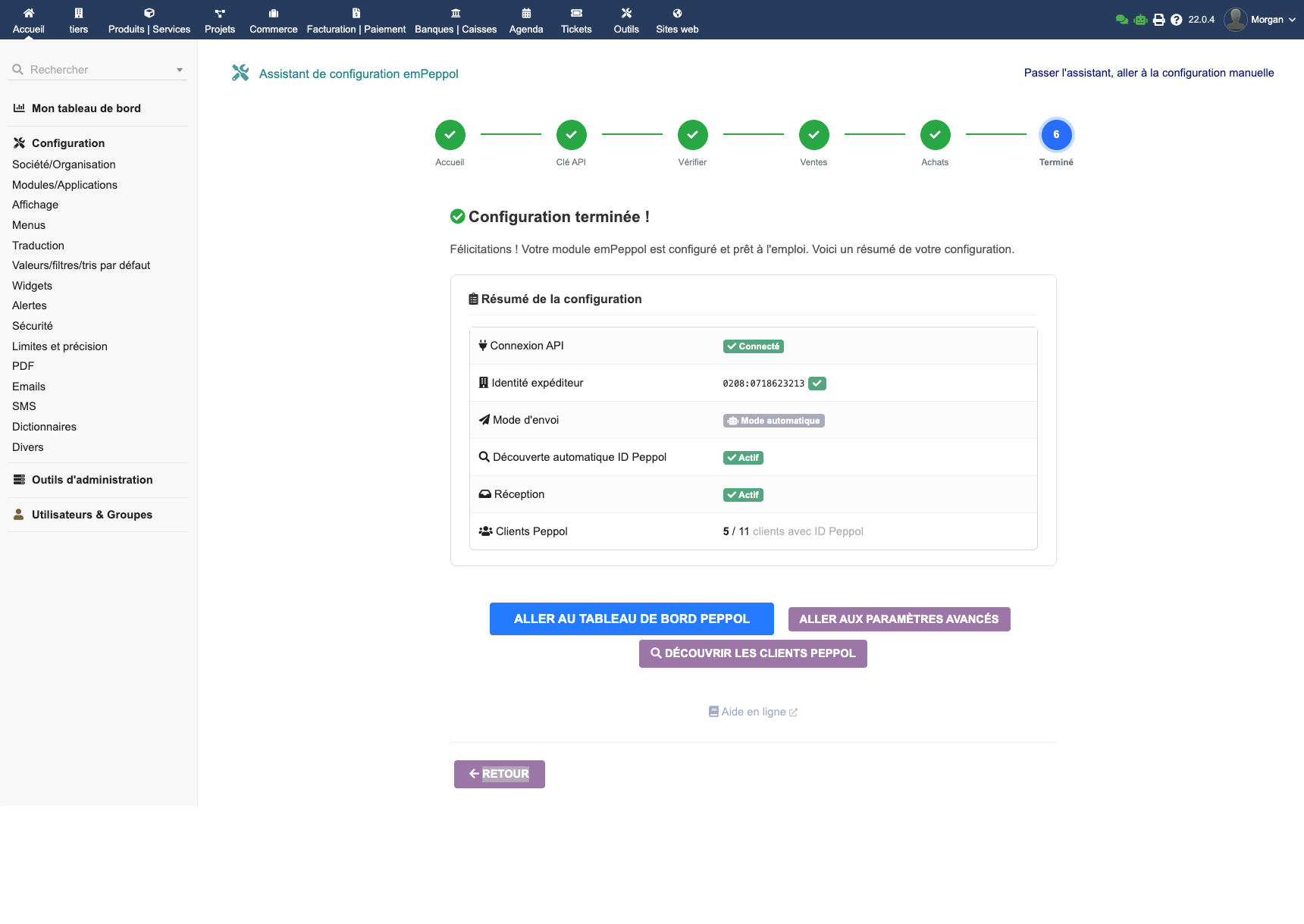Click Découvrir les clients Peppol button
This screenshot has width=1304, height=924.
tap(753, 653)
